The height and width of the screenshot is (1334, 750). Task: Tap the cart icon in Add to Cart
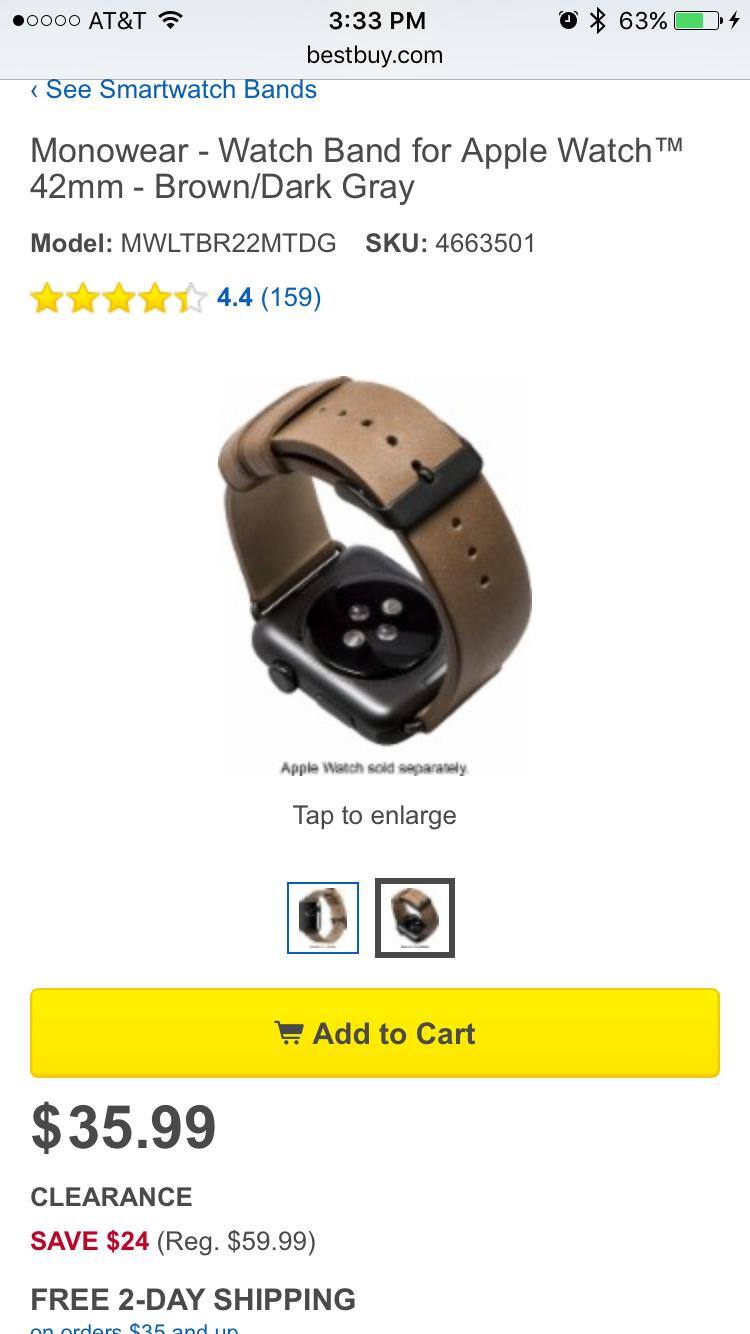(289, 1032)
